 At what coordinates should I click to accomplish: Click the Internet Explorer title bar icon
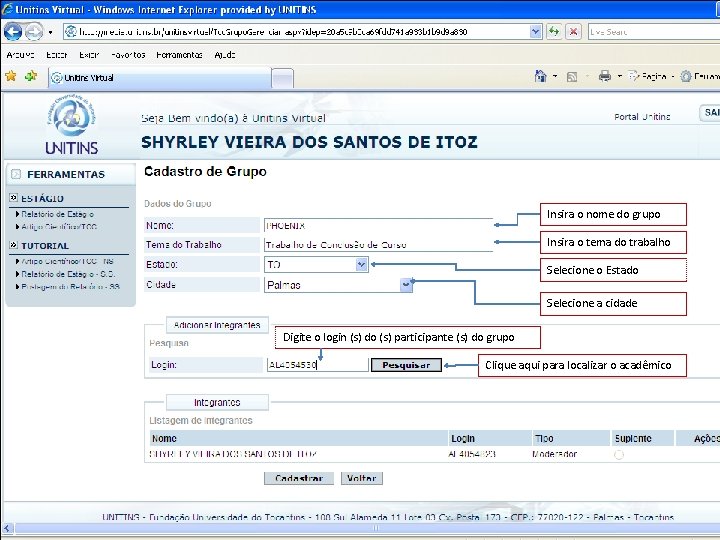tap(7, 10)
